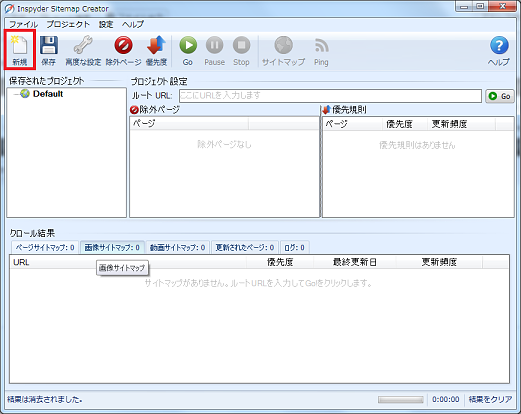
Task: Click 更新頻度 column header in 優先規則 list
Action: [x=461, y=124]
